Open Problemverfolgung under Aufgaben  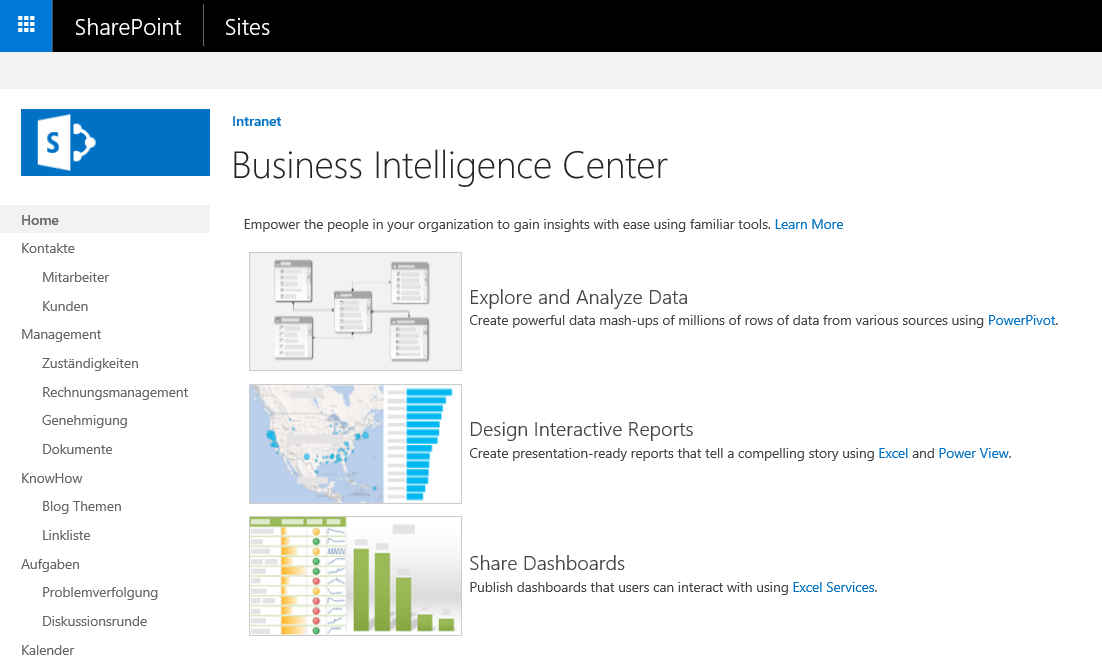pyautogui.click(x=100, y=593)
